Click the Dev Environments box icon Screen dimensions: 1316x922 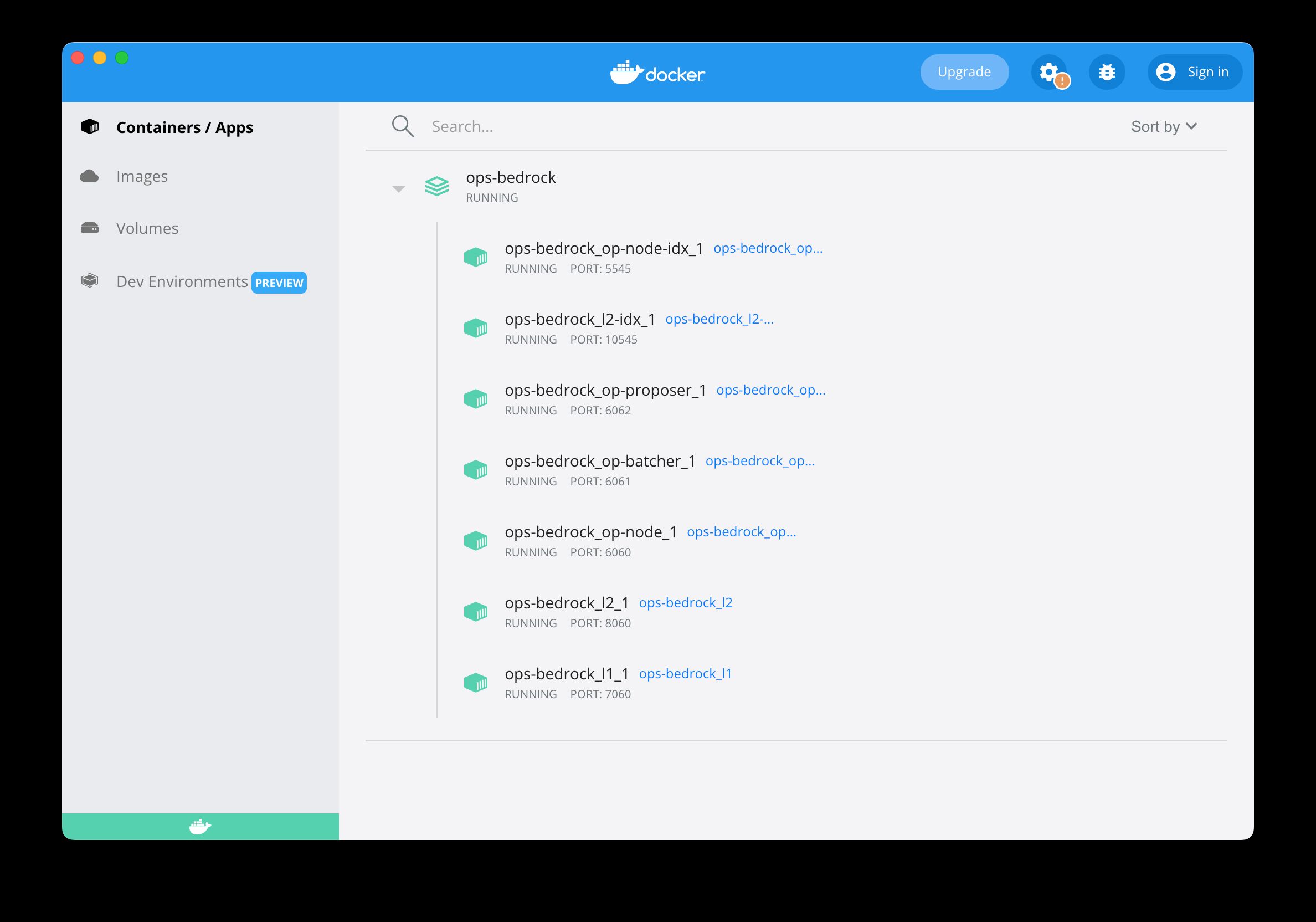(x=89, y=280)
